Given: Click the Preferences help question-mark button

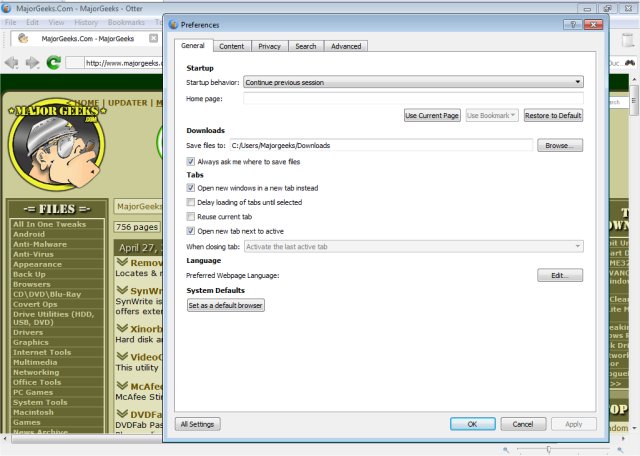Looking at the screenshot, I should point(573,24).
